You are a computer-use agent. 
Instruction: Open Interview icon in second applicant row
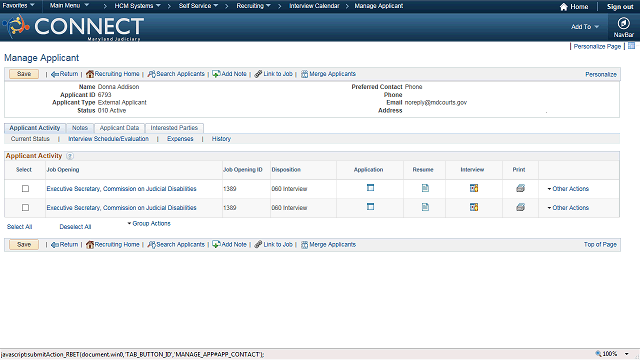tap(473, 207)
